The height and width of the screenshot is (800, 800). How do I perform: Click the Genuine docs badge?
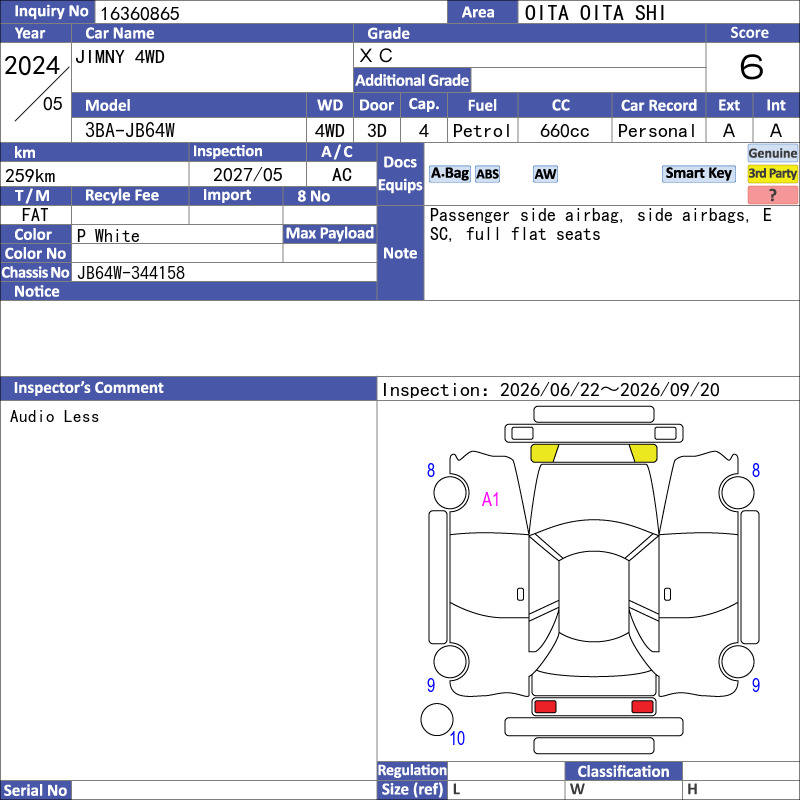[772, 153]
